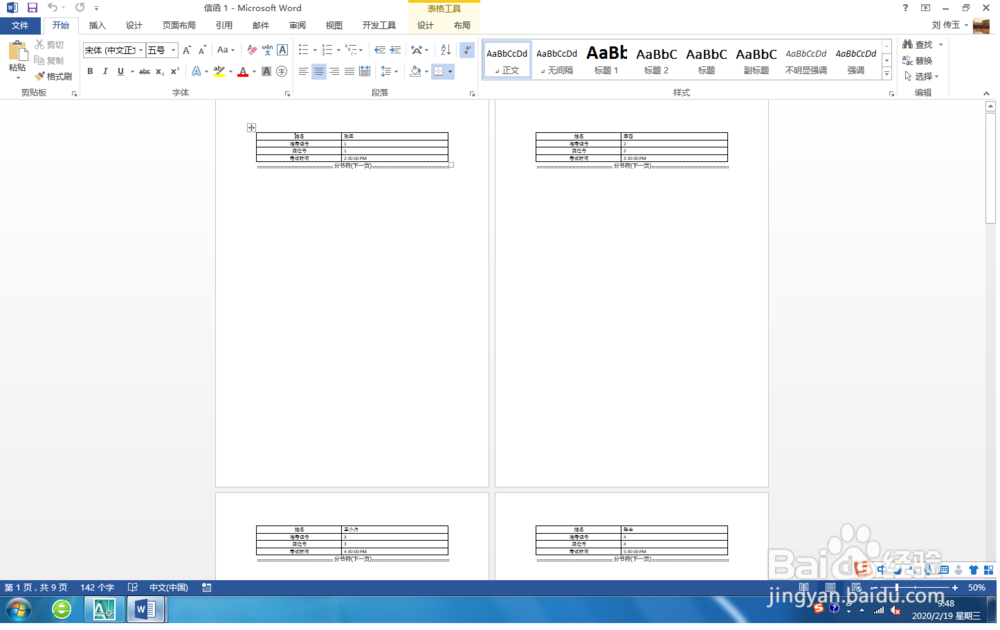
Task: Open the font size dropdown
Action: click(172, 50)
